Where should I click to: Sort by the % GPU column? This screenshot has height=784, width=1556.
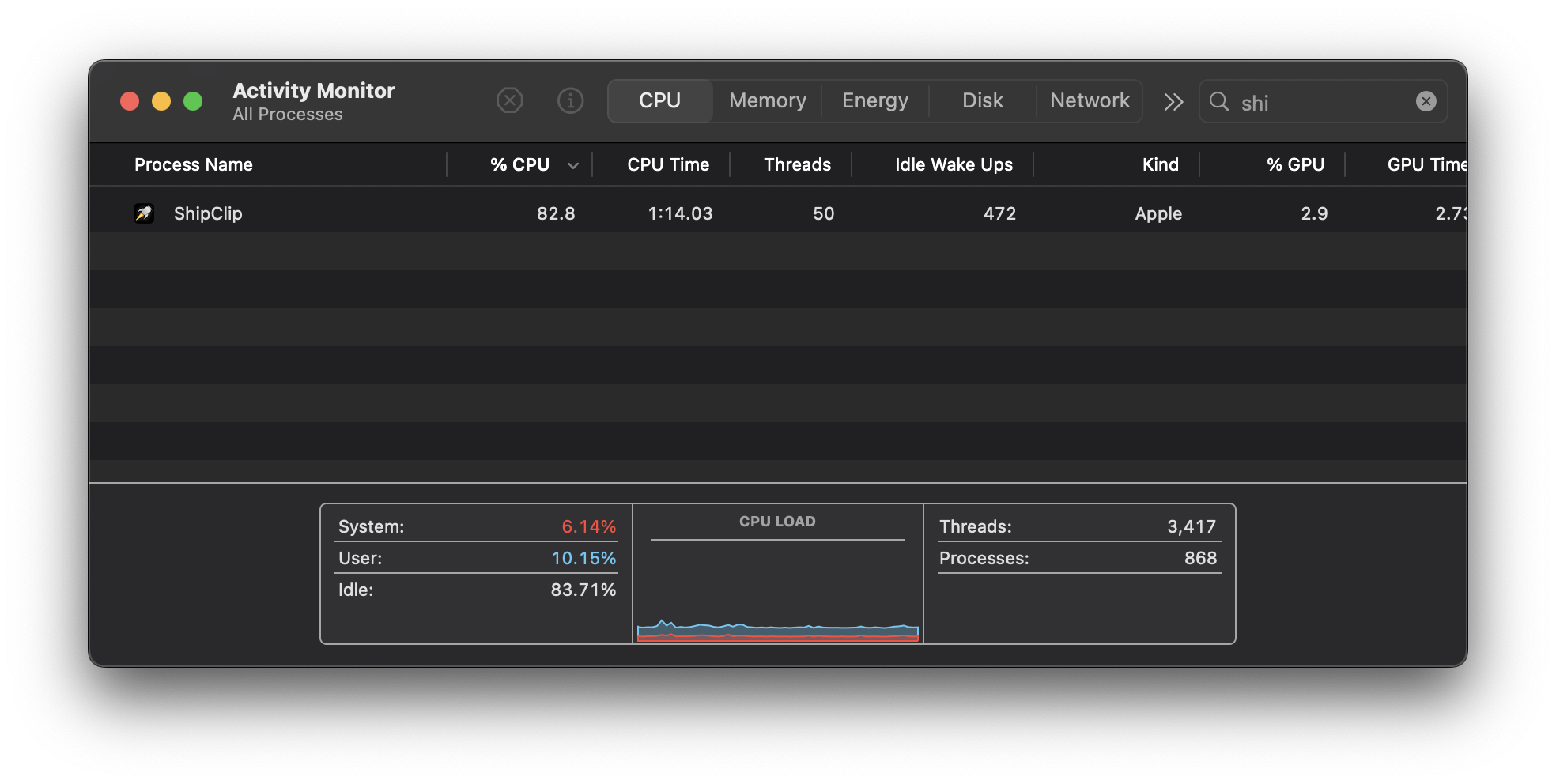tap(1294, 164)
